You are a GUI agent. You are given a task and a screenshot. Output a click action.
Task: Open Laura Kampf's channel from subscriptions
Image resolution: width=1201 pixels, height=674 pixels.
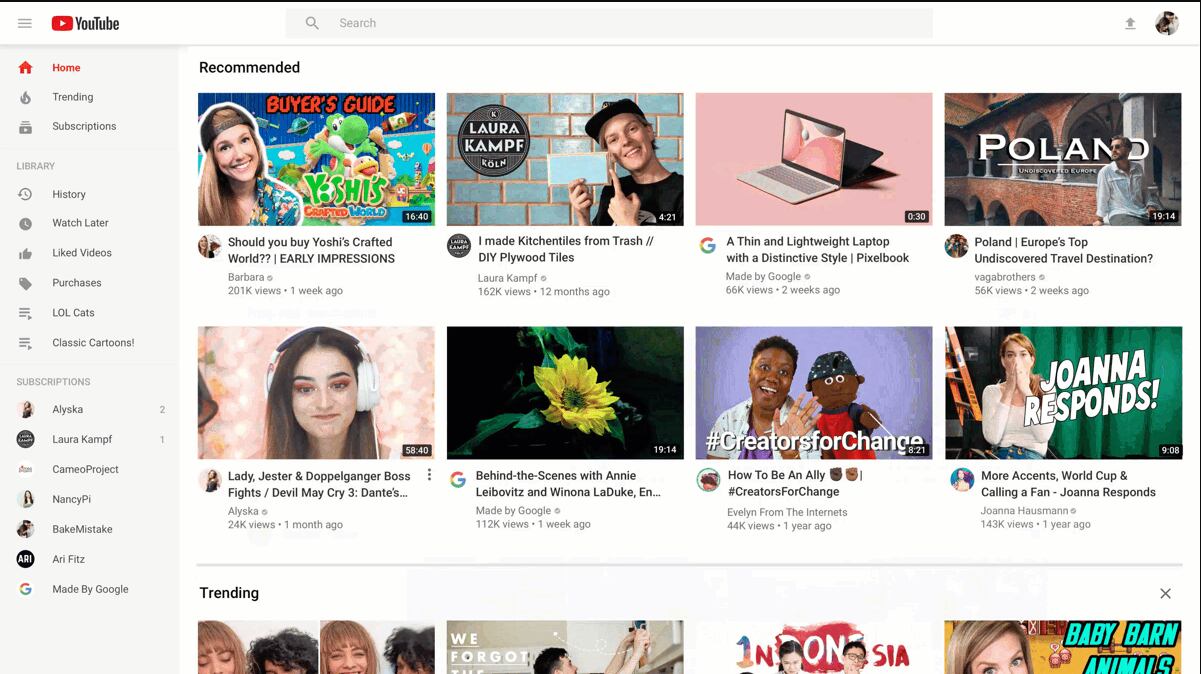click(83, 438)
